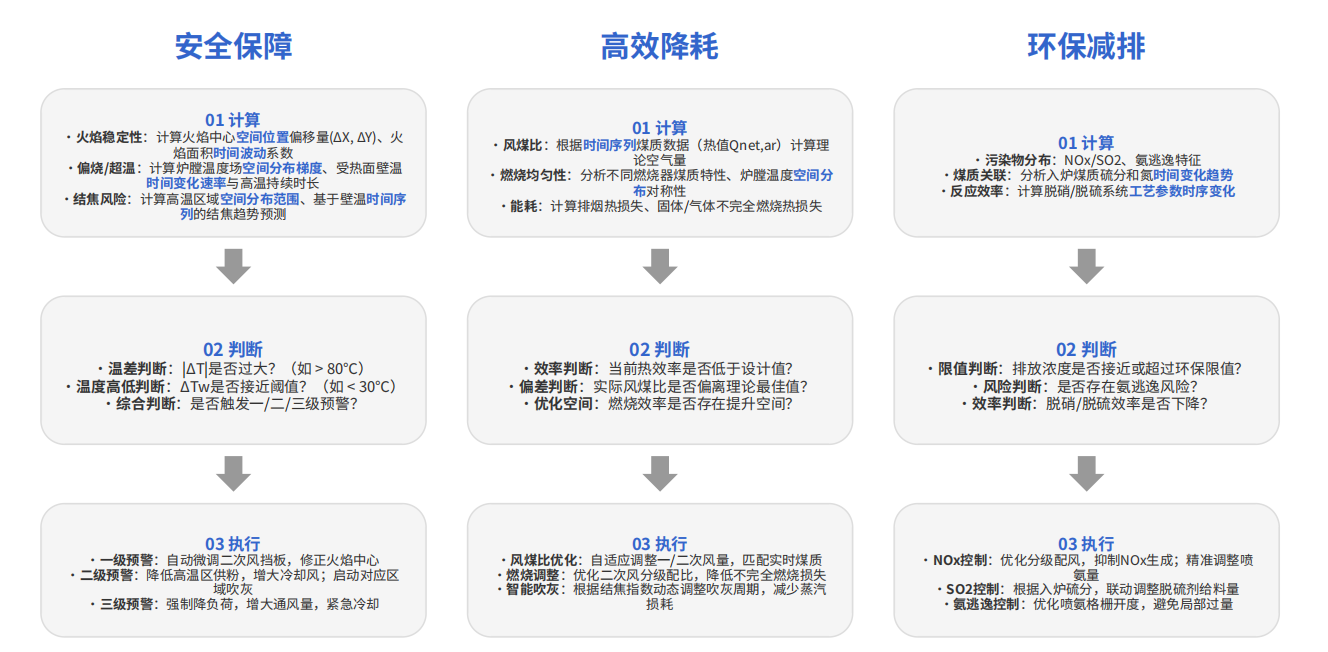This screenshot has width=1328, height=652.
Task: Click the bold 风煤比优化 label
Action: tap(543, 560)
